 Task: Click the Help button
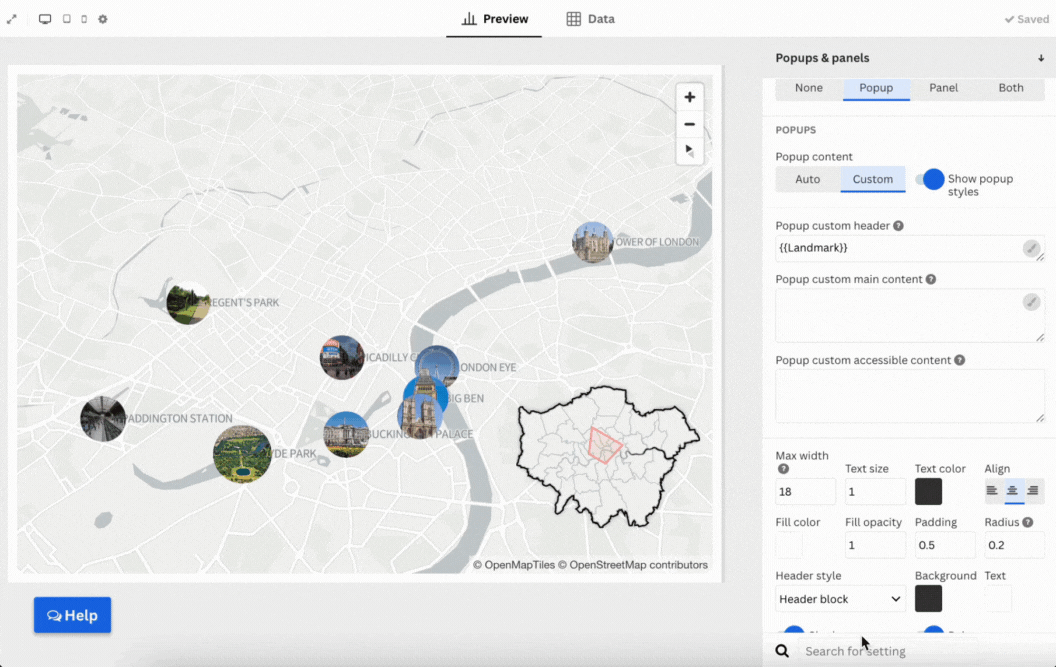click(72, 615)
